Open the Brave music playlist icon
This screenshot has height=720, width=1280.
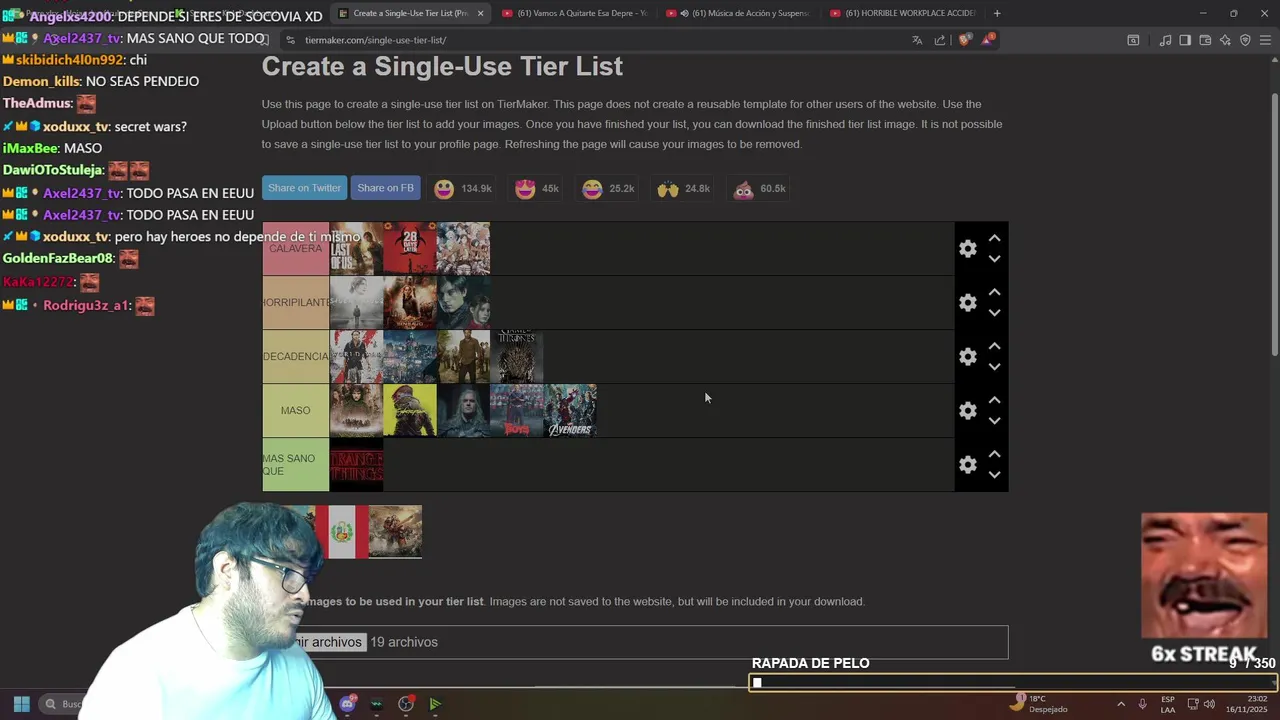pyautogui.click(x=1165, y=40)
